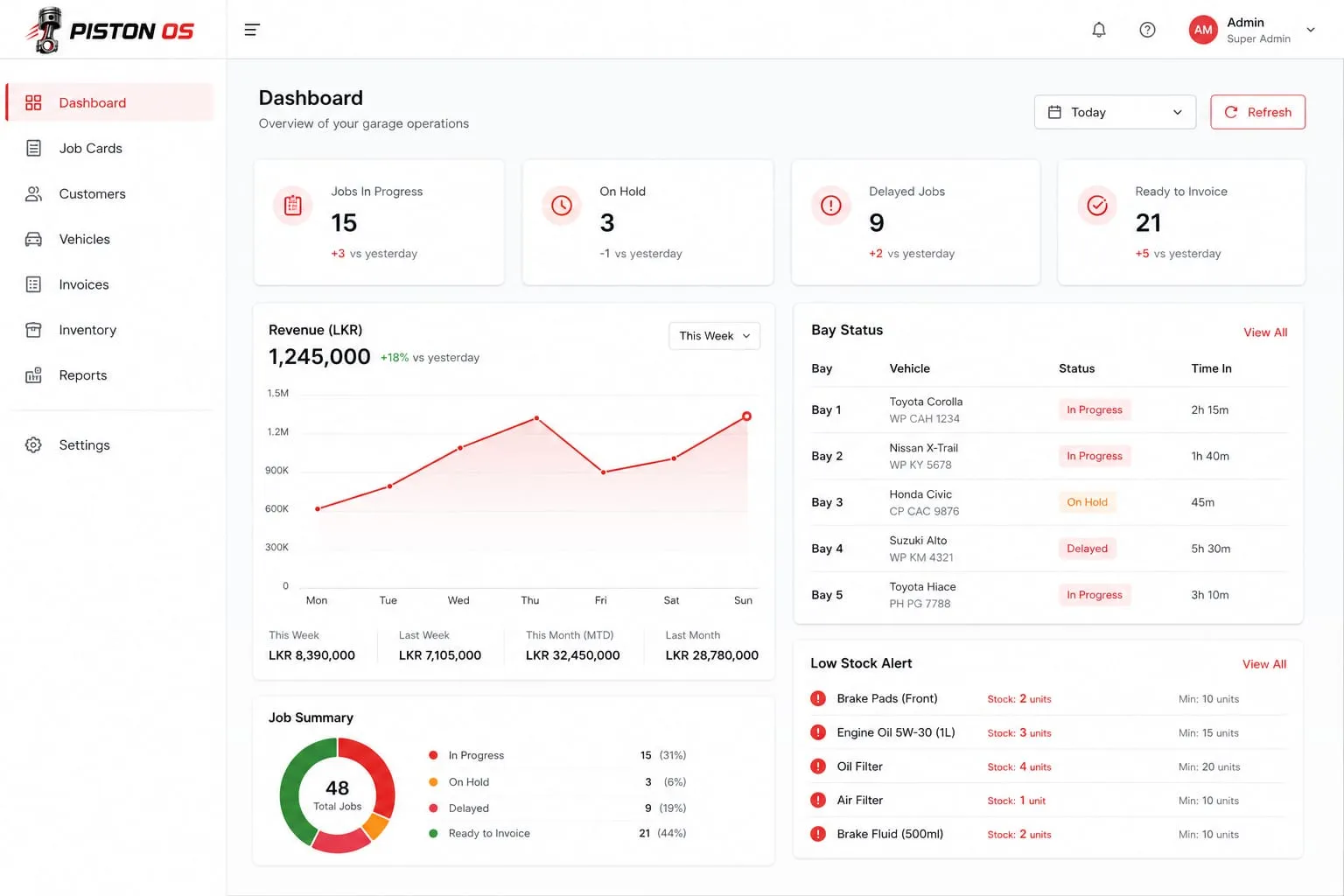This screenshot has height=896, width=1344.
Task: Open the help question mark icon
Action: point(1147,30)
